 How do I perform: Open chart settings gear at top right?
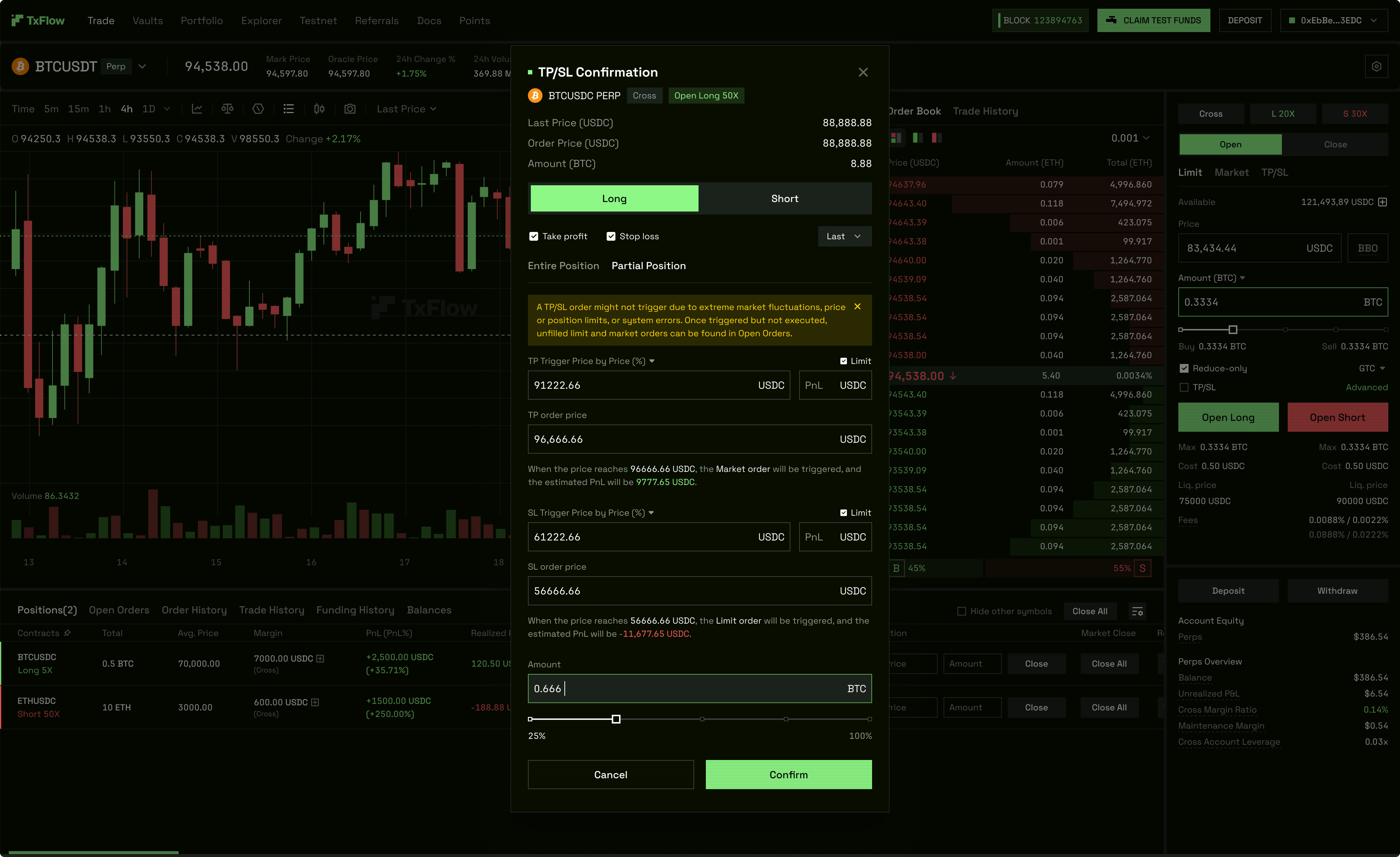(x=1376, y=66)
